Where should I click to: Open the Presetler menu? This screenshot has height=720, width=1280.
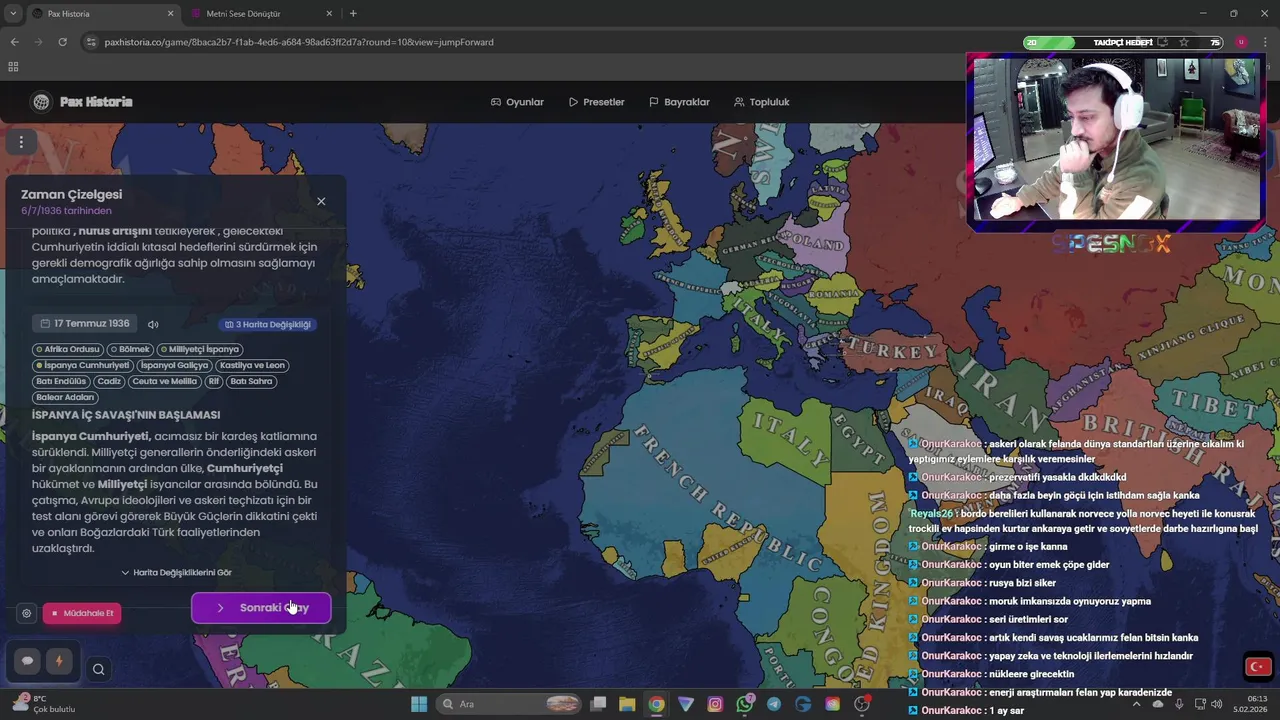pyautogui.click(x=596, y=102)
